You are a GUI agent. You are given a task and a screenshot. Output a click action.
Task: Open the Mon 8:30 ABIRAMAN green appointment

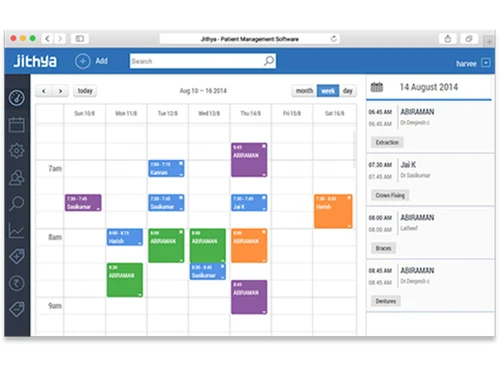[x=125, y=280]
